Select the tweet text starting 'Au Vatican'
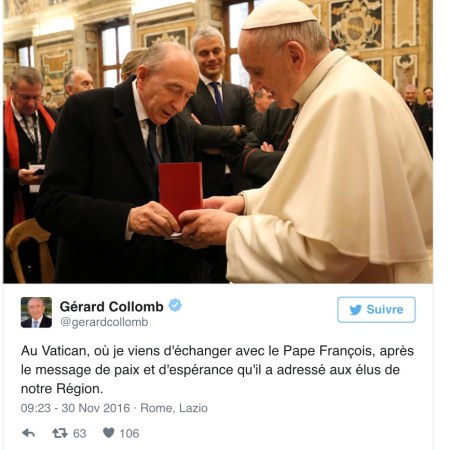This screenshot has width=450, height=450. 217,370
